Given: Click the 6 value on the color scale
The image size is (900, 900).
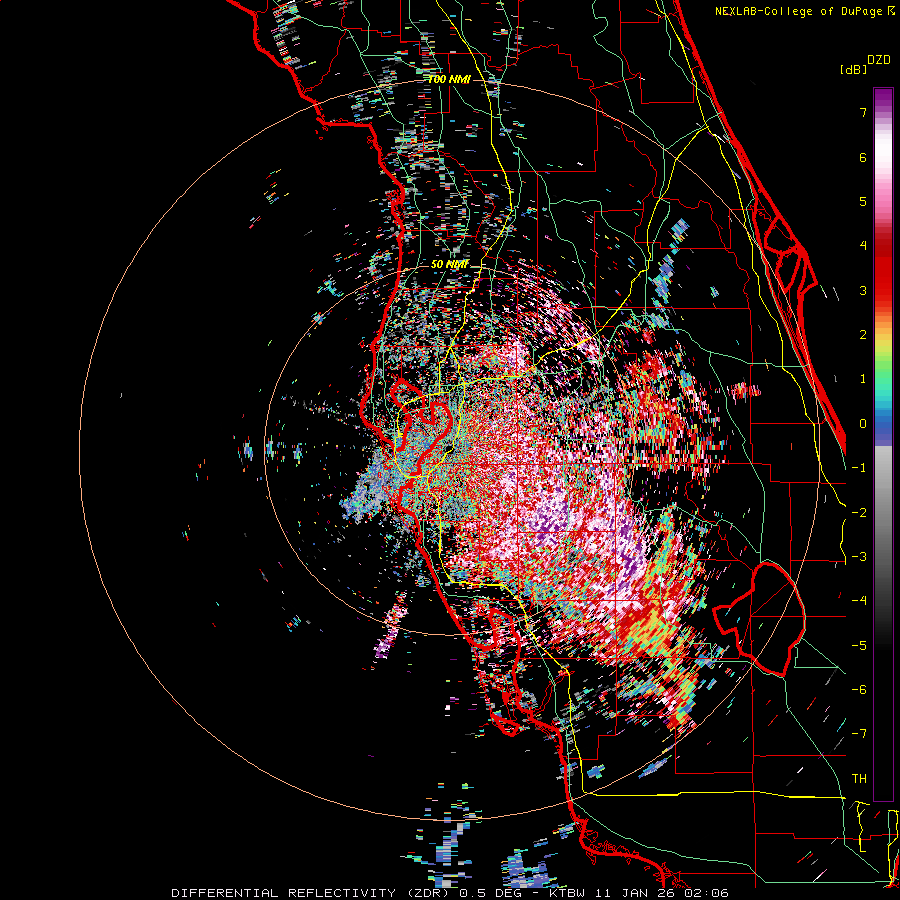Looking at the screenshot, I should (863, 157).
